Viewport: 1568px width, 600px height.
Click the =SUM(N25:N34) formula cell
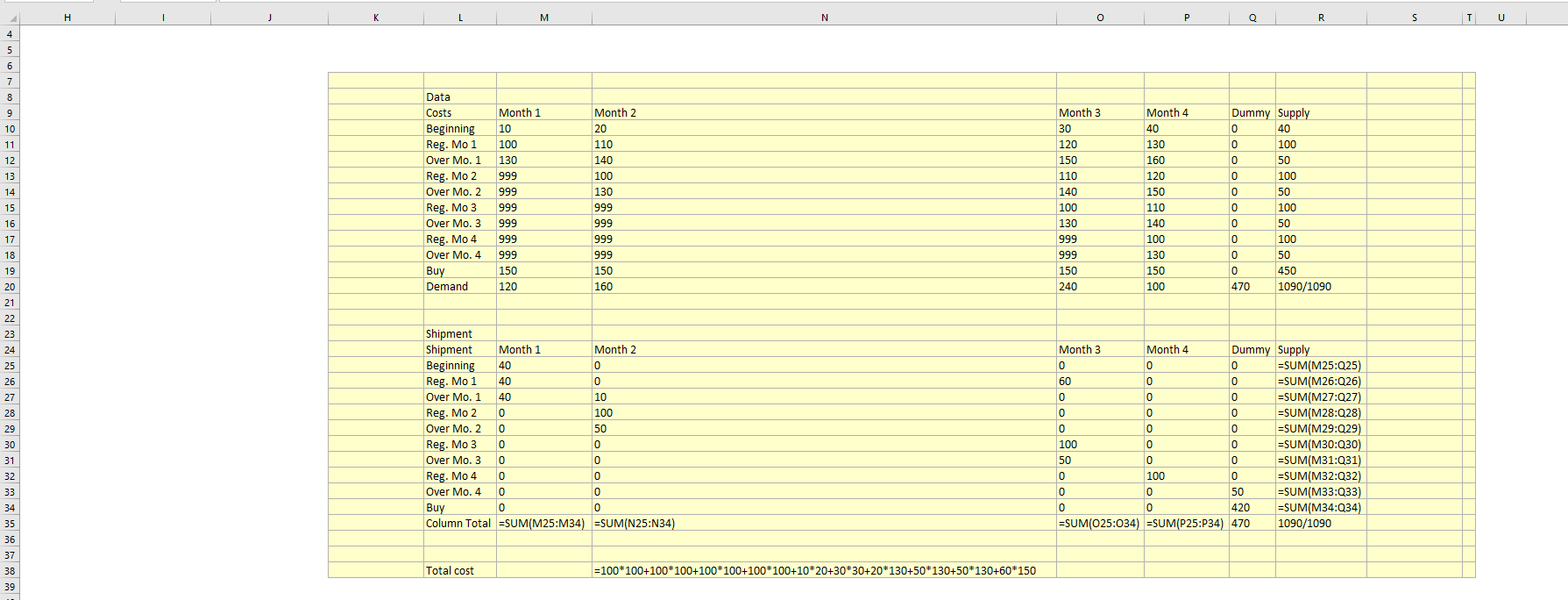[823, 524]
